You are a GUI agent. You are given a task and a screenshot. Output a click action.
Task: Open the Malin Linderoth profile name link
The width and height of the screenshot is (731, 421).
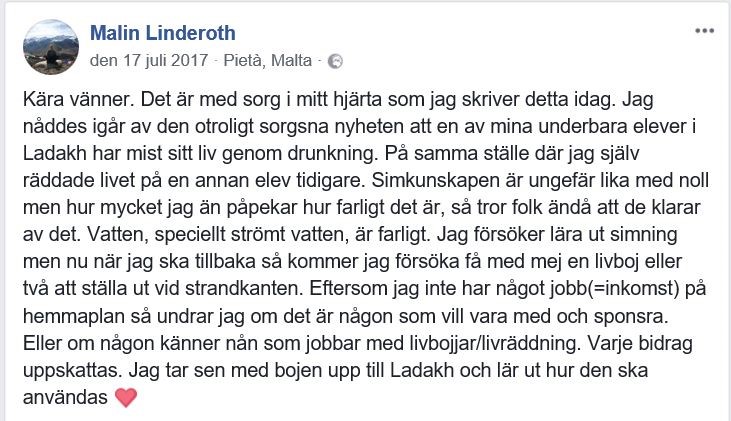click(163, 33)
